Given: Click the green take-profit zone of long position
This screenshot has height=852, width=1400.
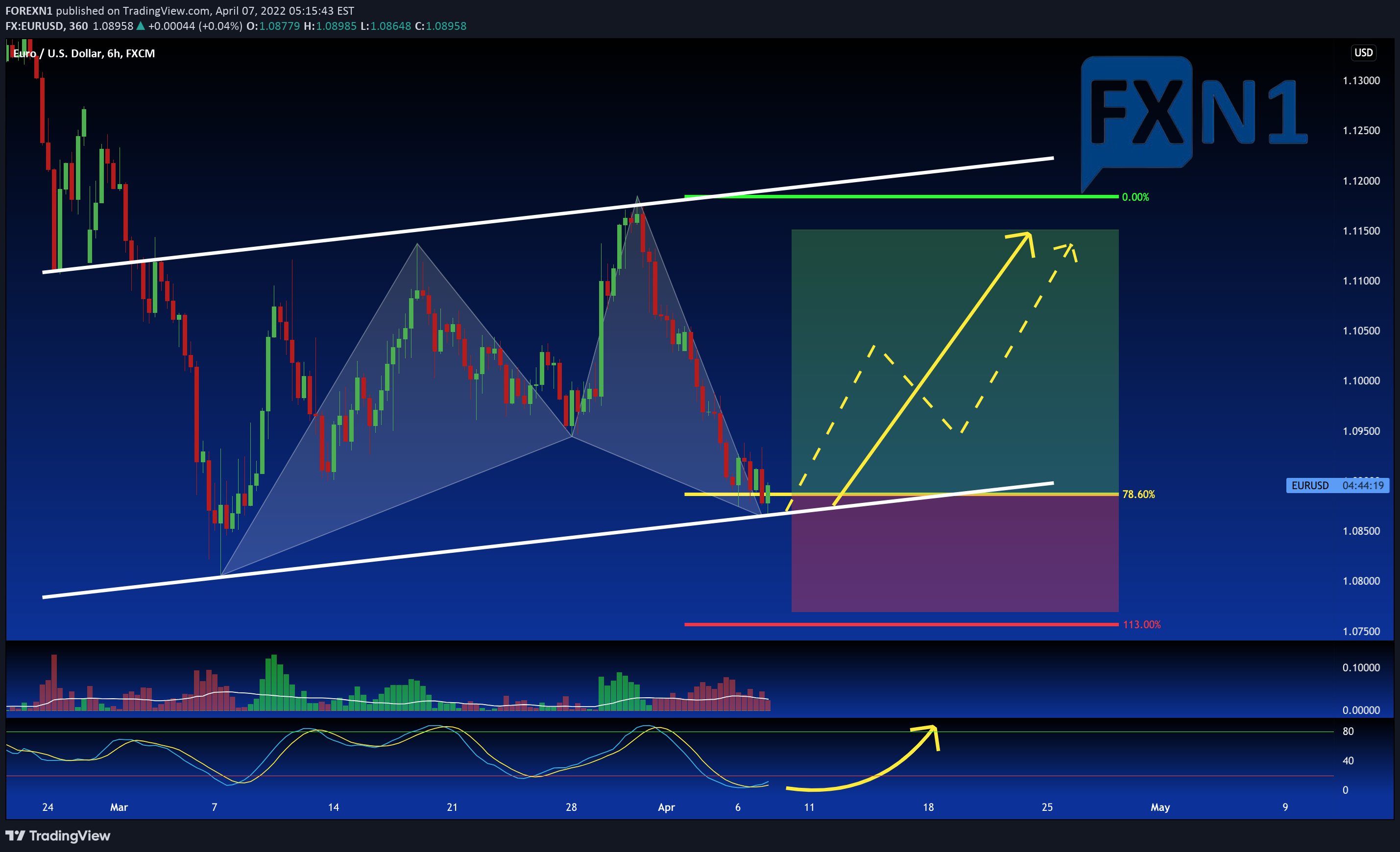Looking at the screenshot, I should pos(955,361).
